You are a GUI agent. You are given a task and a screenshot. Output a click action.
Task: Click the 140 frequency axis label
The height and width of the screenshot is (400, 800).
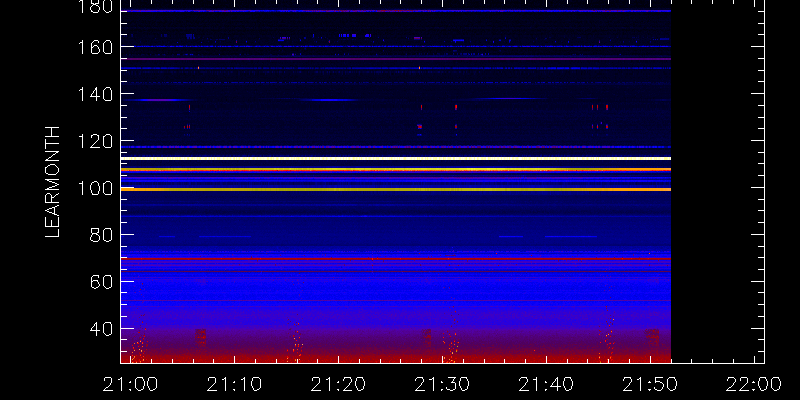[x=95, y=94]
